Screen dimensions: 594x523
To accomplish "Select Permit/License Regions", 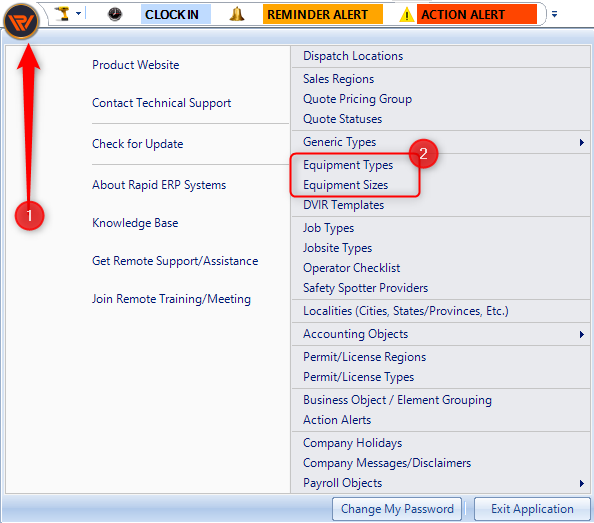I will [x=441, y=357].
